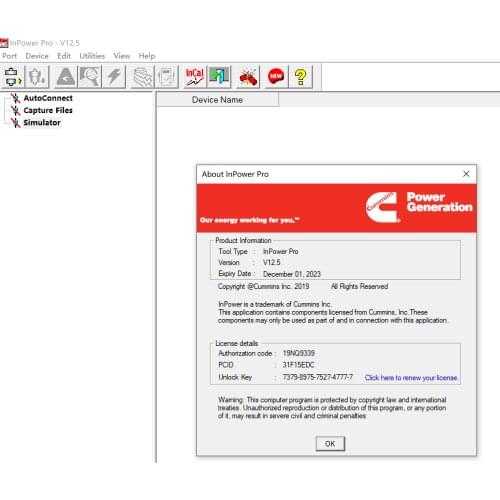This screenshot has height=500, width=500.
Task: Open the Edit menu
Action: point(64,56)
